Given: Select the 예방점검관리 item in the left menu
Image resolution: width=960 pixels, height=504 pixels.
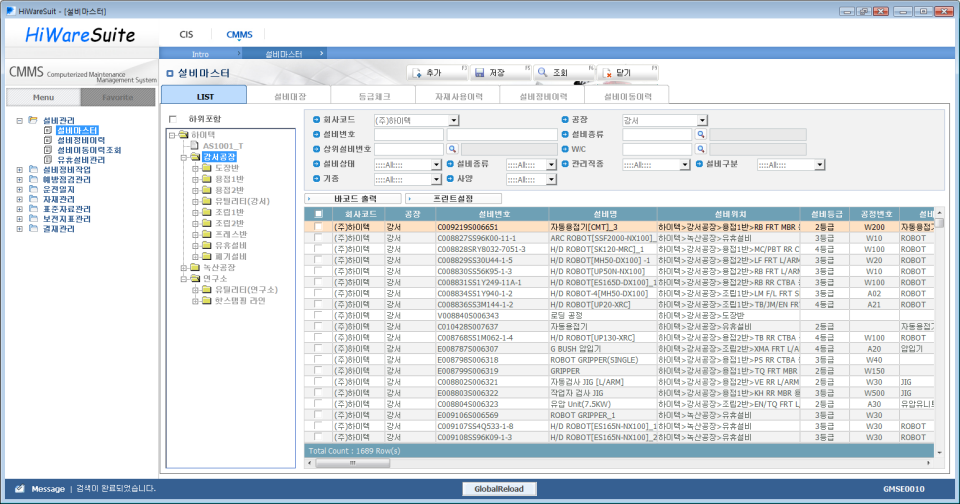Looking at the screenshot, I should click(66, 179).
